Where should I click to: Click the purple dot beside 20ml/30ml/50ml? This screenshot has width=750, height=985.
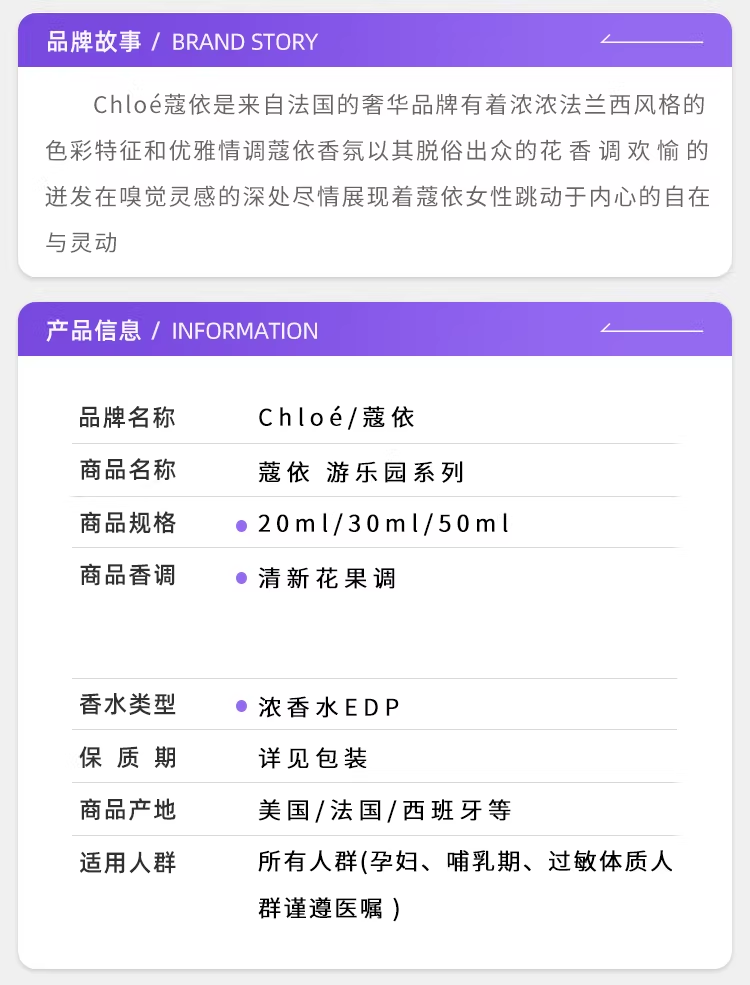click(x=241, y=526)
